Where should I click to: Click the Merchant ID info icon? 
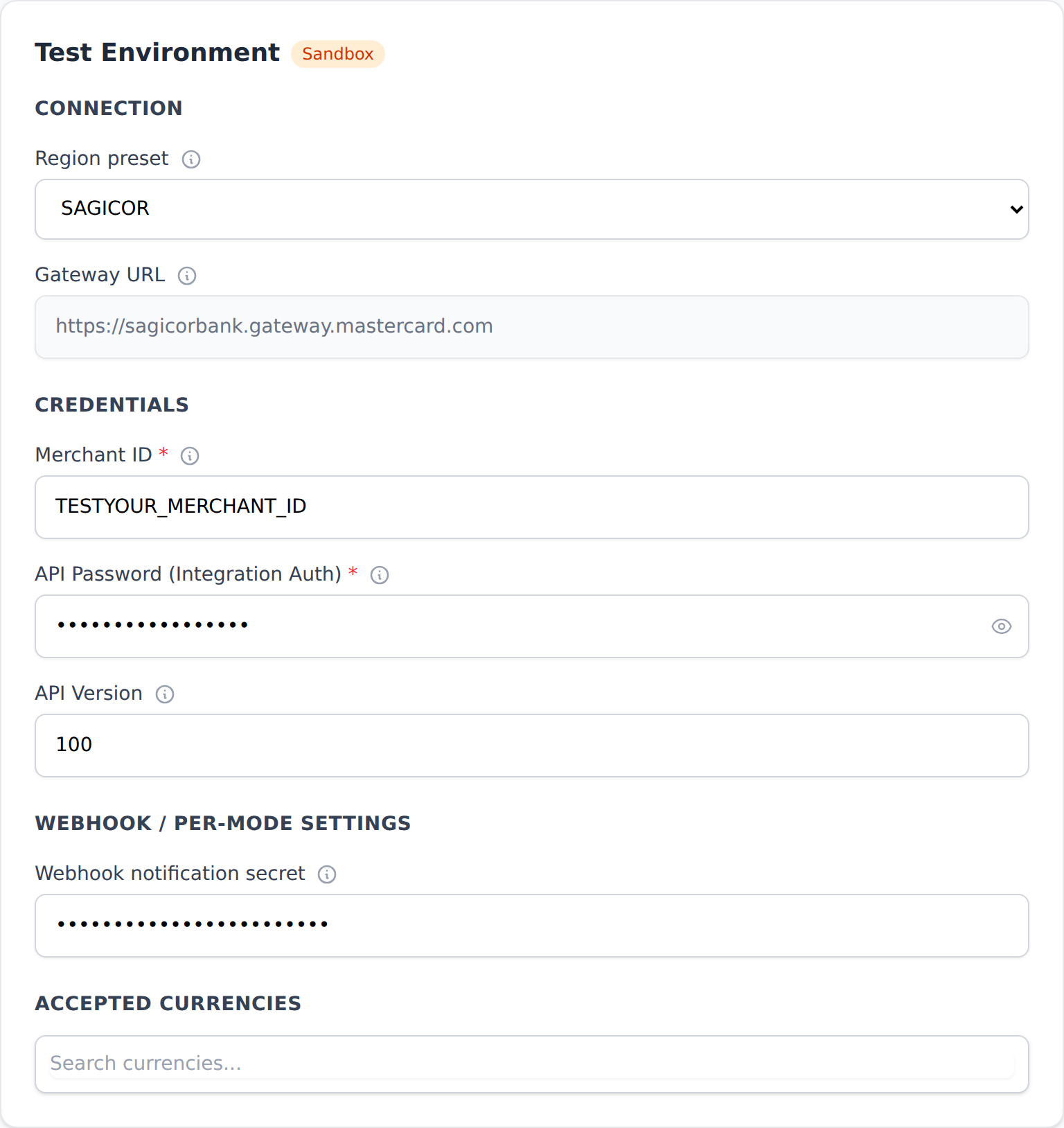point(190,456)
